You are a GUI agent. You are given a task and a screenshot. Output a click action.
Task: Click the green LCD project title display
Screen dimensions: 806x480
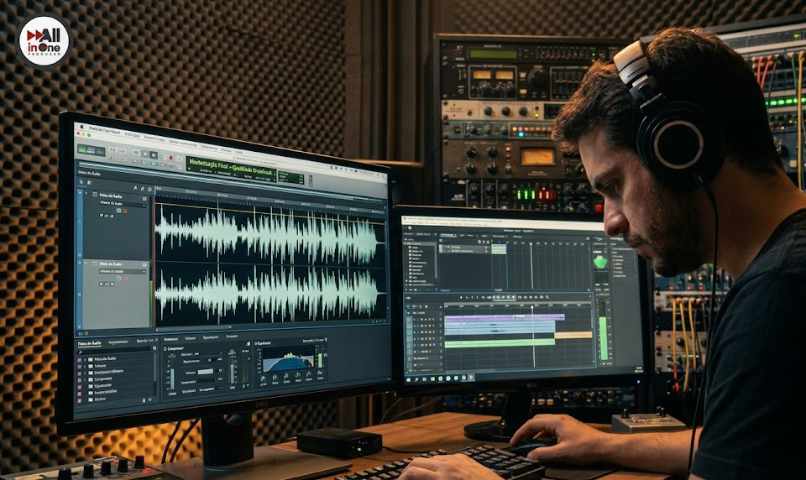tap(231, 168)
